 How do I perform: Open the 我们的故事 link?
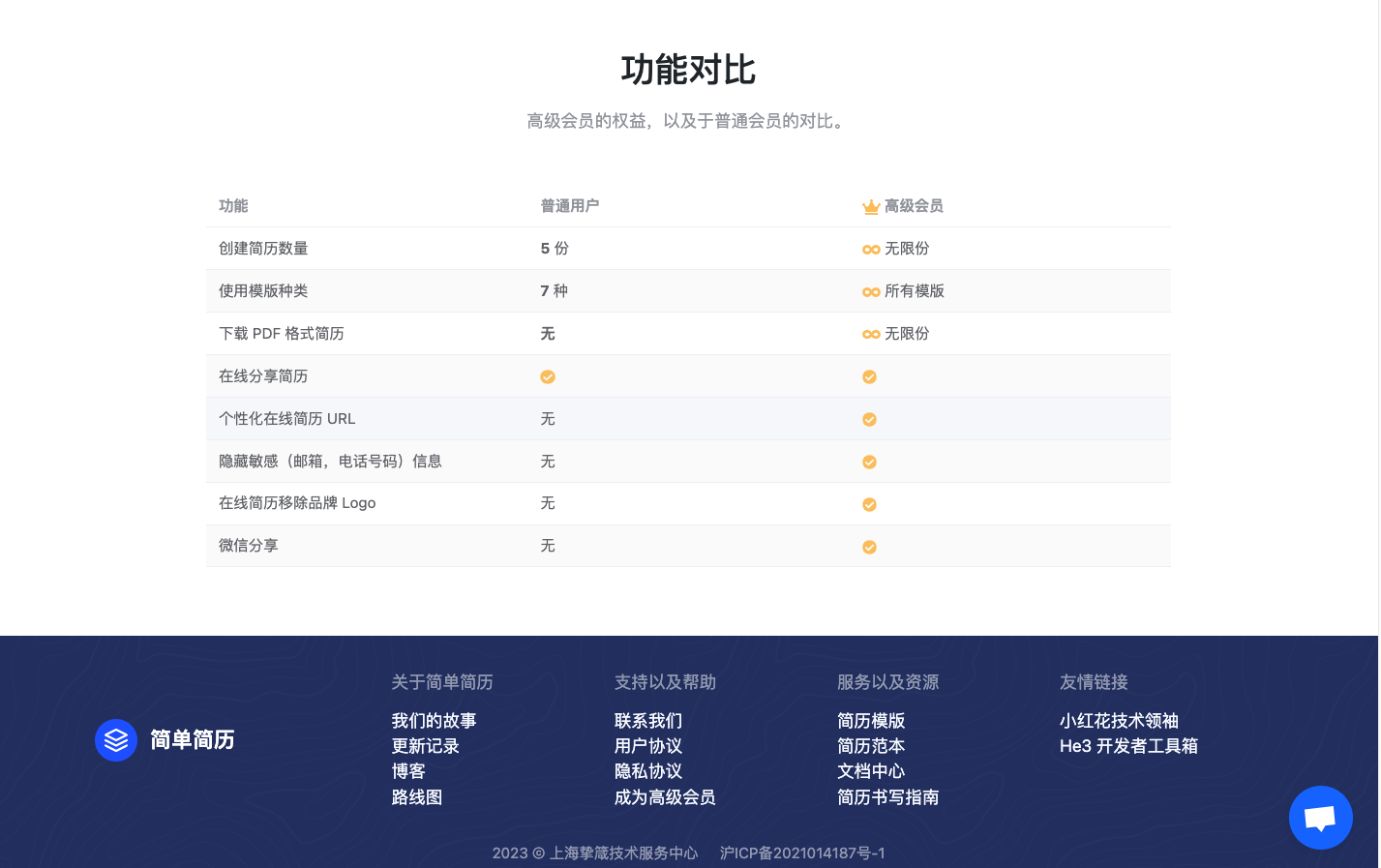433,720
